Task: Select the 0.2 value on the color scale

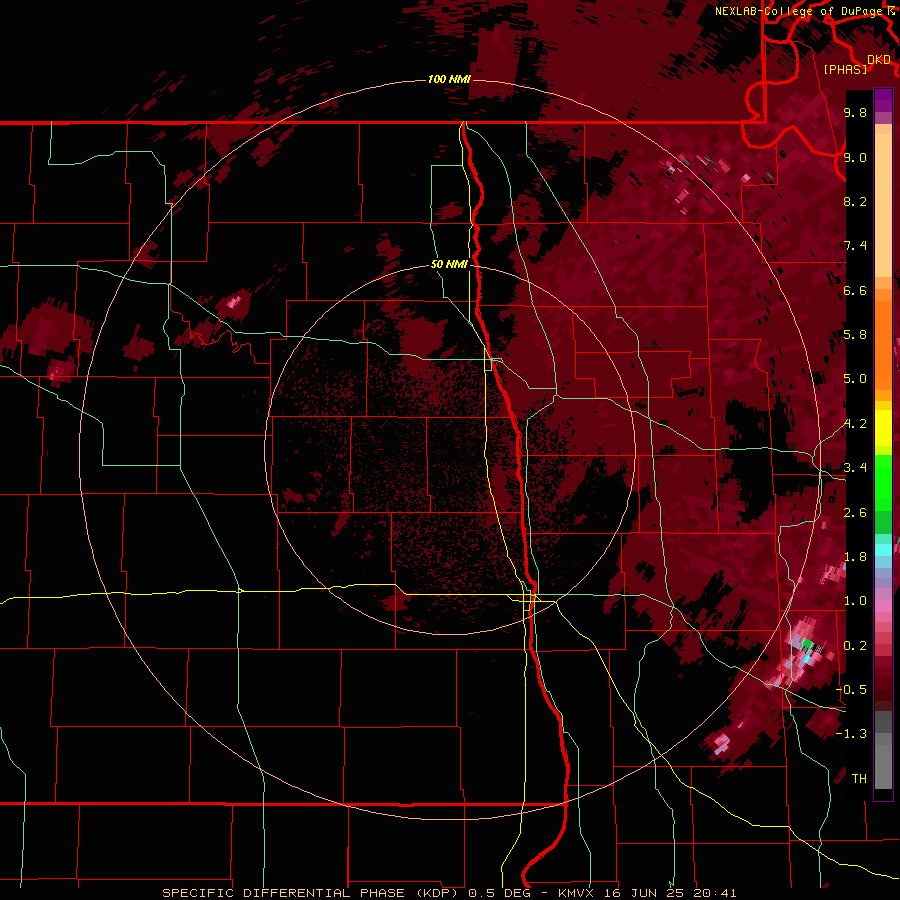Action: [855, 646]
